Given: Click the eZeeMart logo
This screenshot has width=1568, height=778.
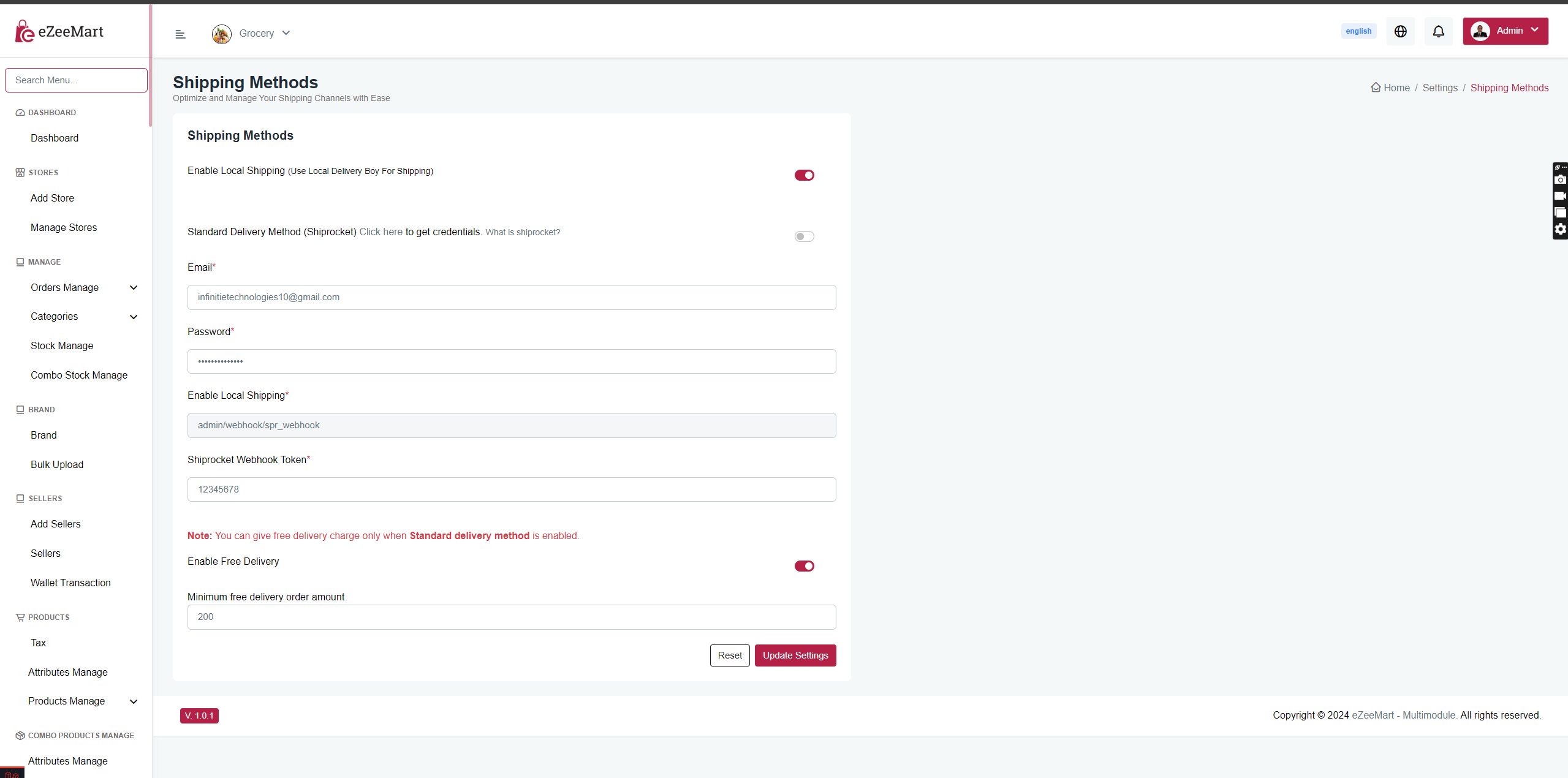Looking at the screenshot, I should (x=59, y=31).
